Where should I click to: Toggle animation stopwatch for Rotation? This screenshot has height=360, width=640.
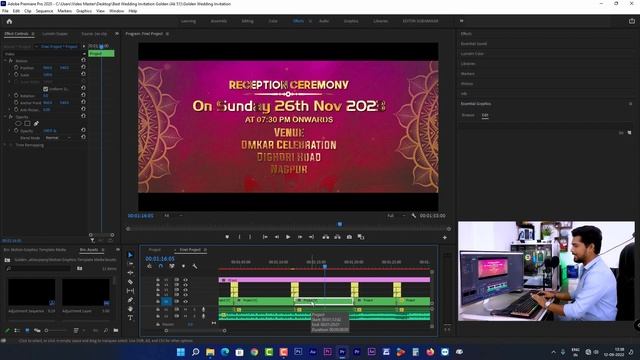pos(16,96)
